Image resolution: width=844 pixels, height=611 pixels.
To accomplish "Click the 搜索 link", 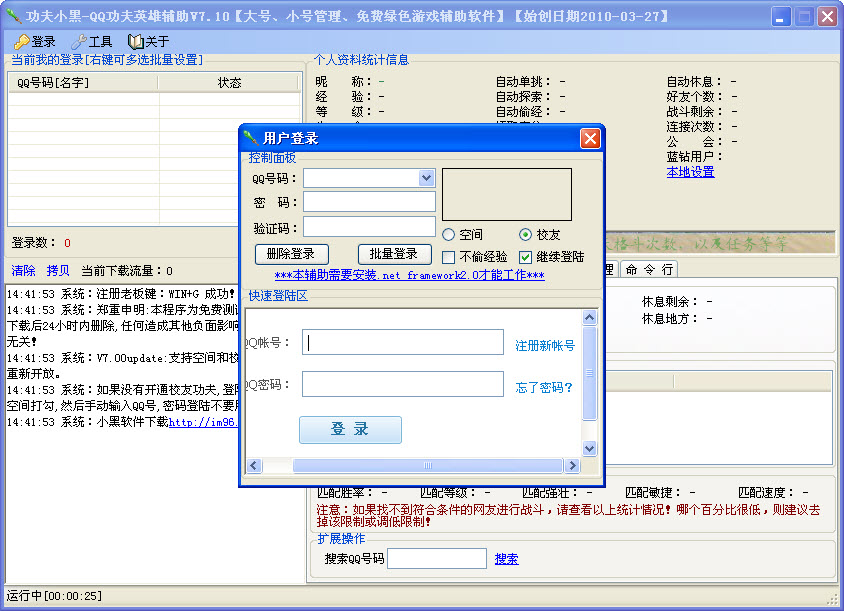I will pyautogui.click(x=507, y=559).
